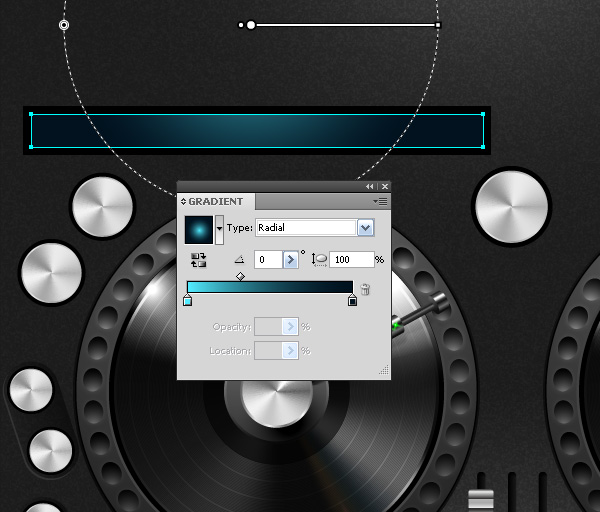The height and width of the screenshot is (512, 600).
Task: Click the aspect ratio icon
Action: pos(319,260)
